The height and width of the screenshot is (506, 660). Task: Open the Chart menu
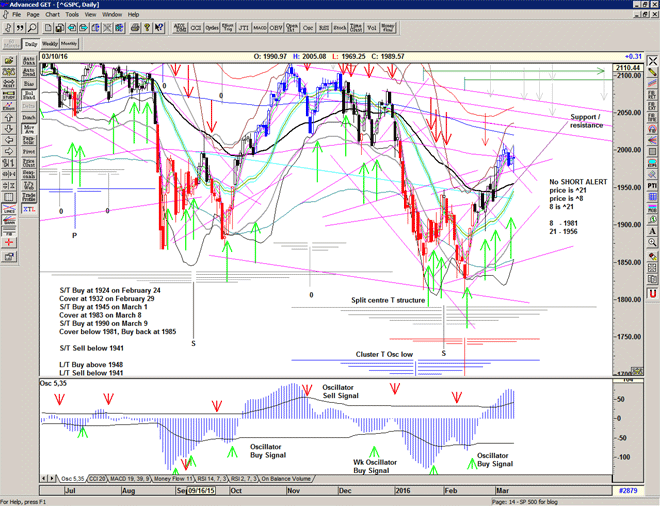pos(52,15)
